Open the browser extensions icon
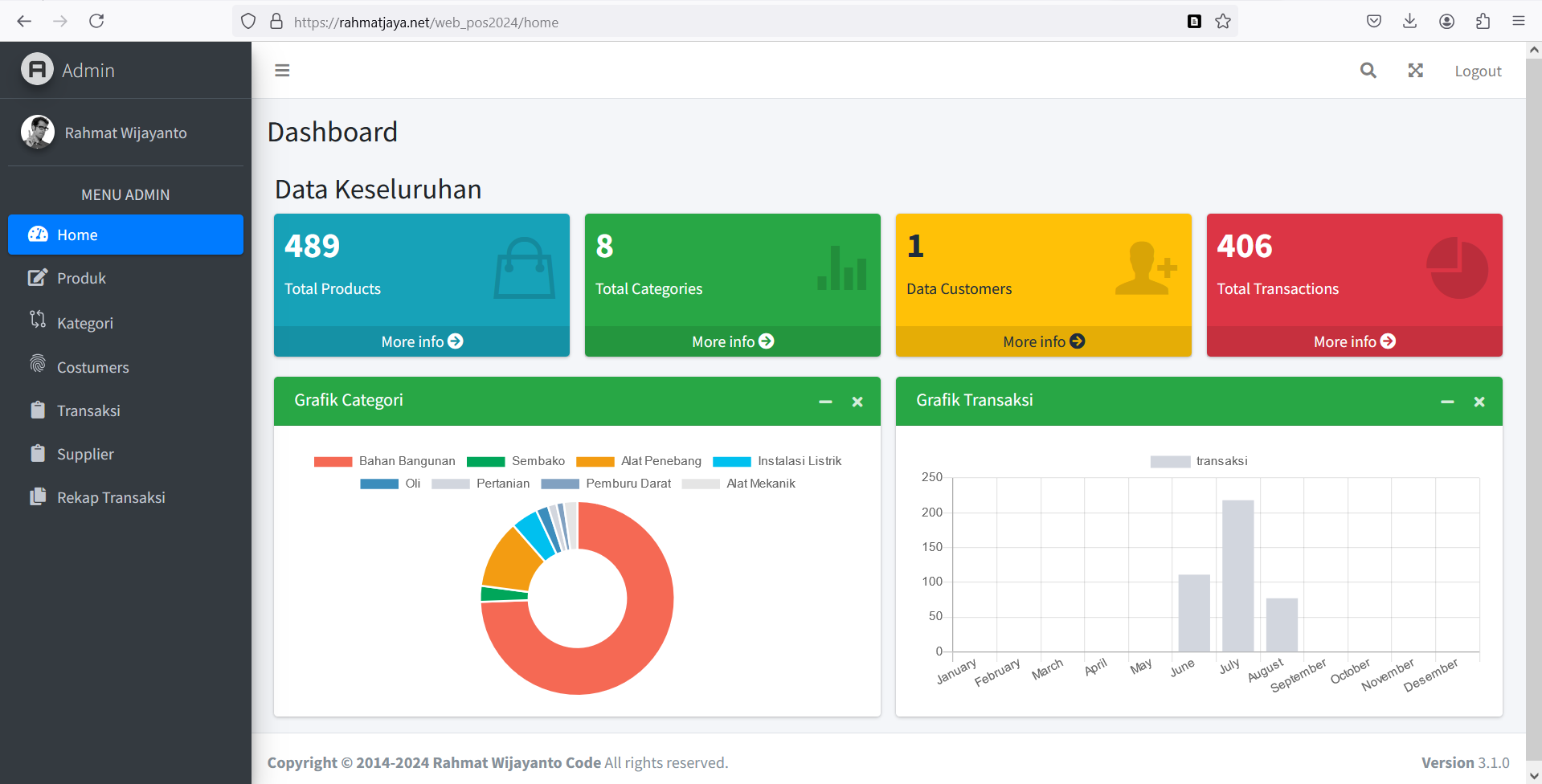Viewport: 1542px width, 784px height. (1483, 22)
